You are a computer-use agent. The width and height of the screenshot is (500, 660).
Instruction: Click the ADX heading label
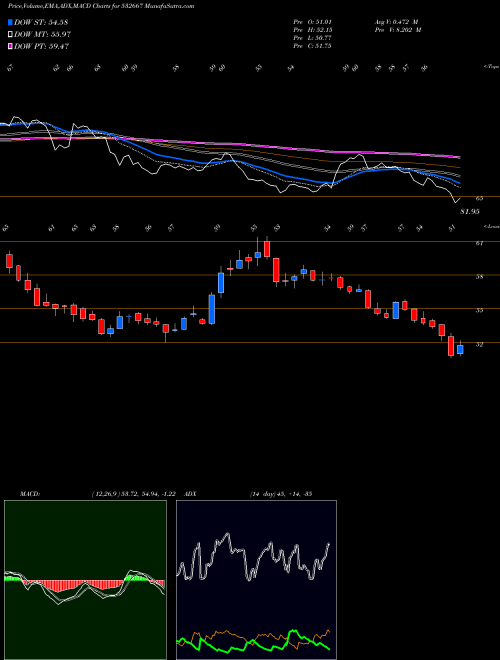click(191, 494)
